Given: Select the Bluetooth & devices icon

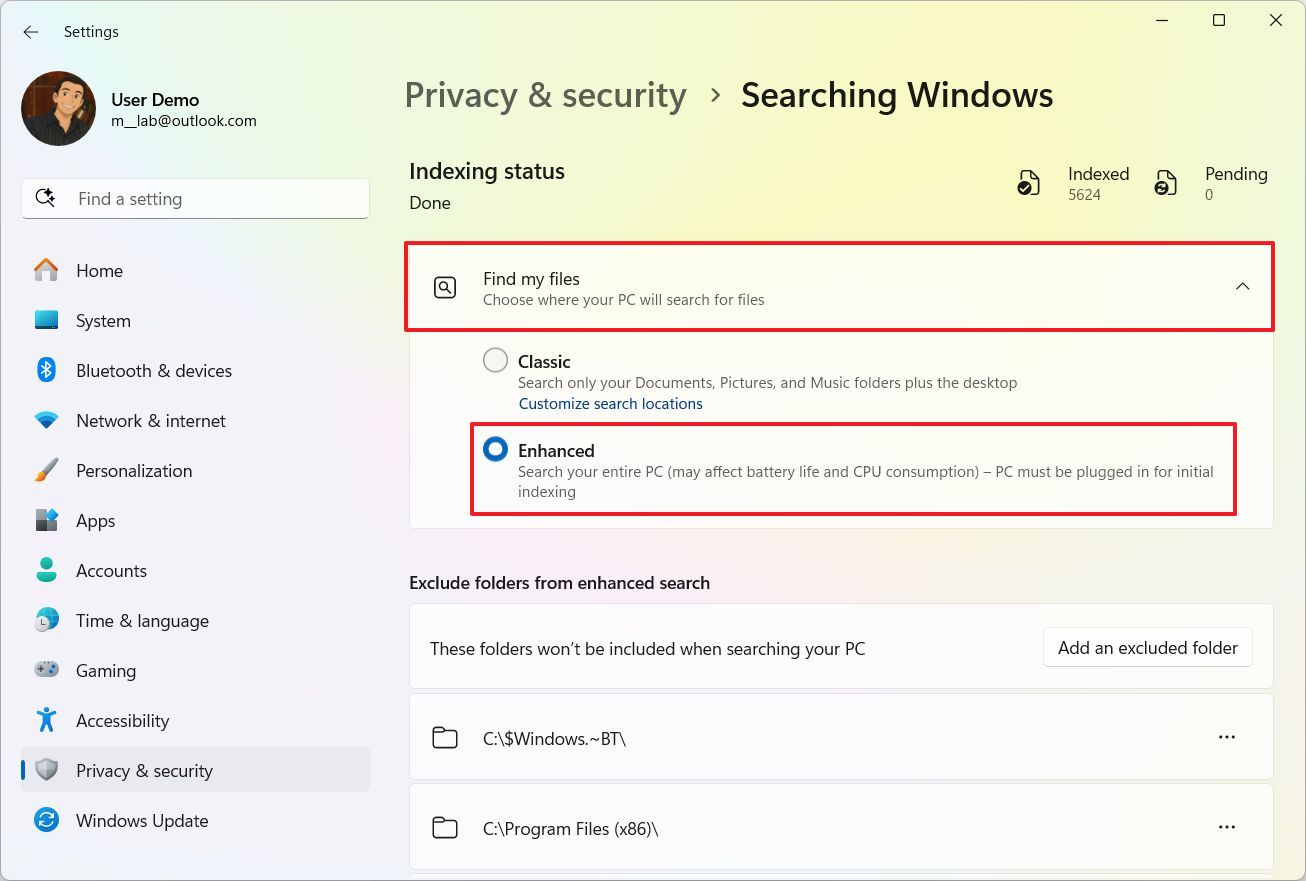Looking at the screenshot, I should coord(46,370).
